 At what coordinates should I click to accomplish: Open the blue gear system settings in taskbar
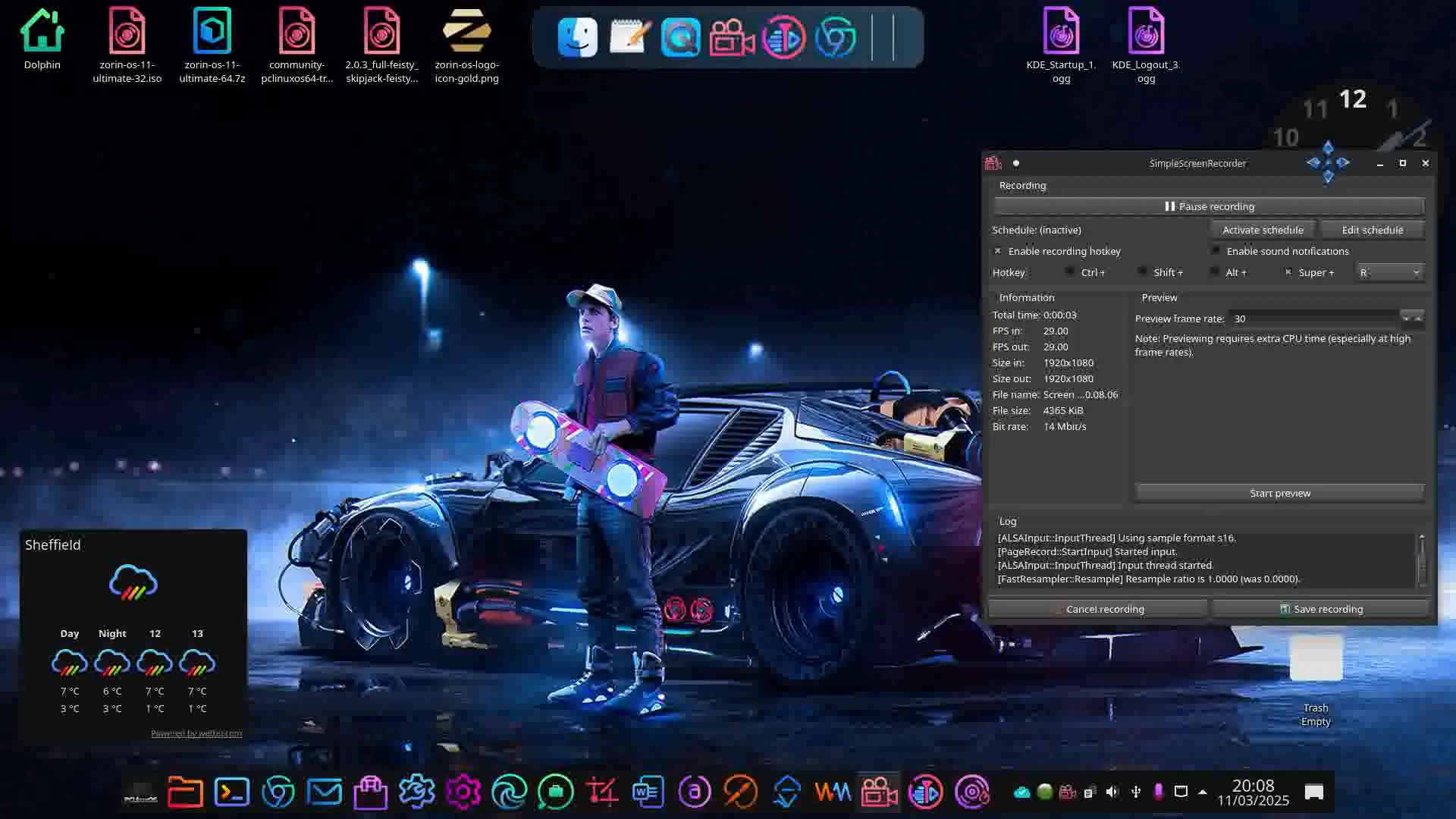tap(417, 792)
